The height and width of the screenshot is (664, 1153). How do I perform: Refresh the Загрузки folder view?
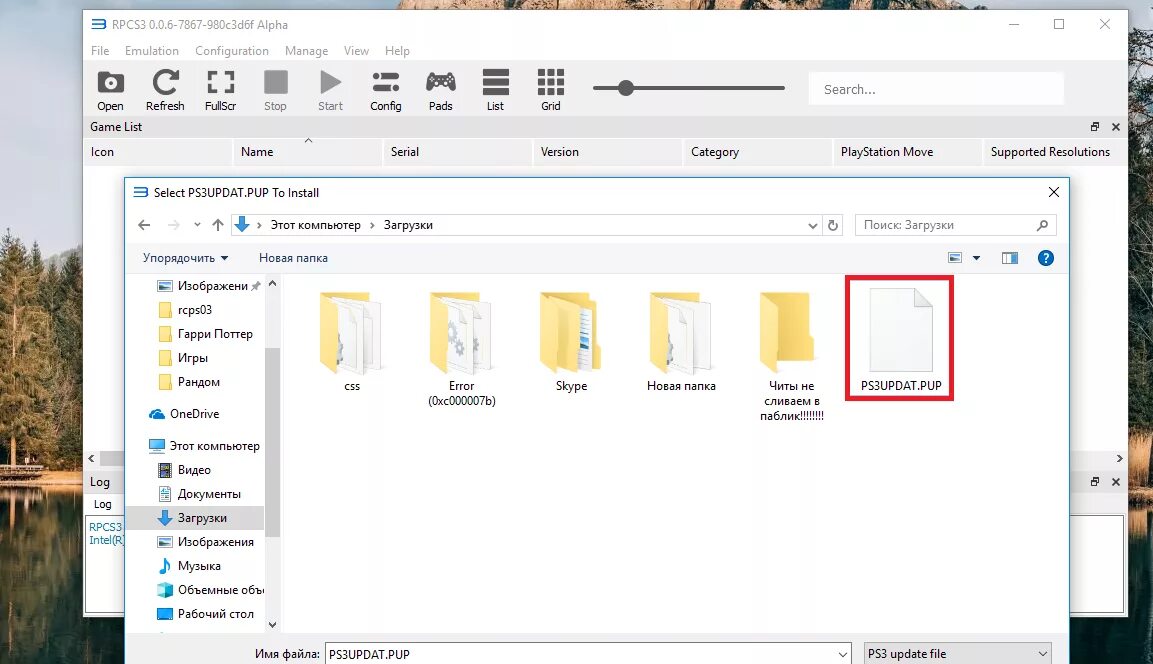pos(832,226)
